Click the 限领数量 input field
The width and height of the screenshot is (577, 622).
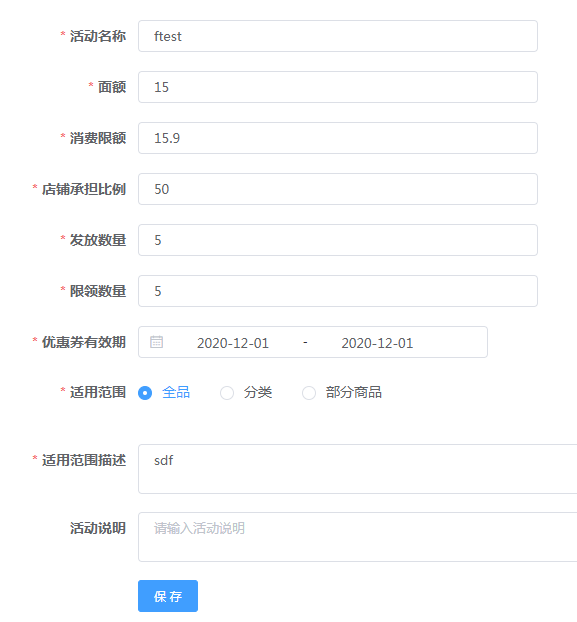pos(338,291)
